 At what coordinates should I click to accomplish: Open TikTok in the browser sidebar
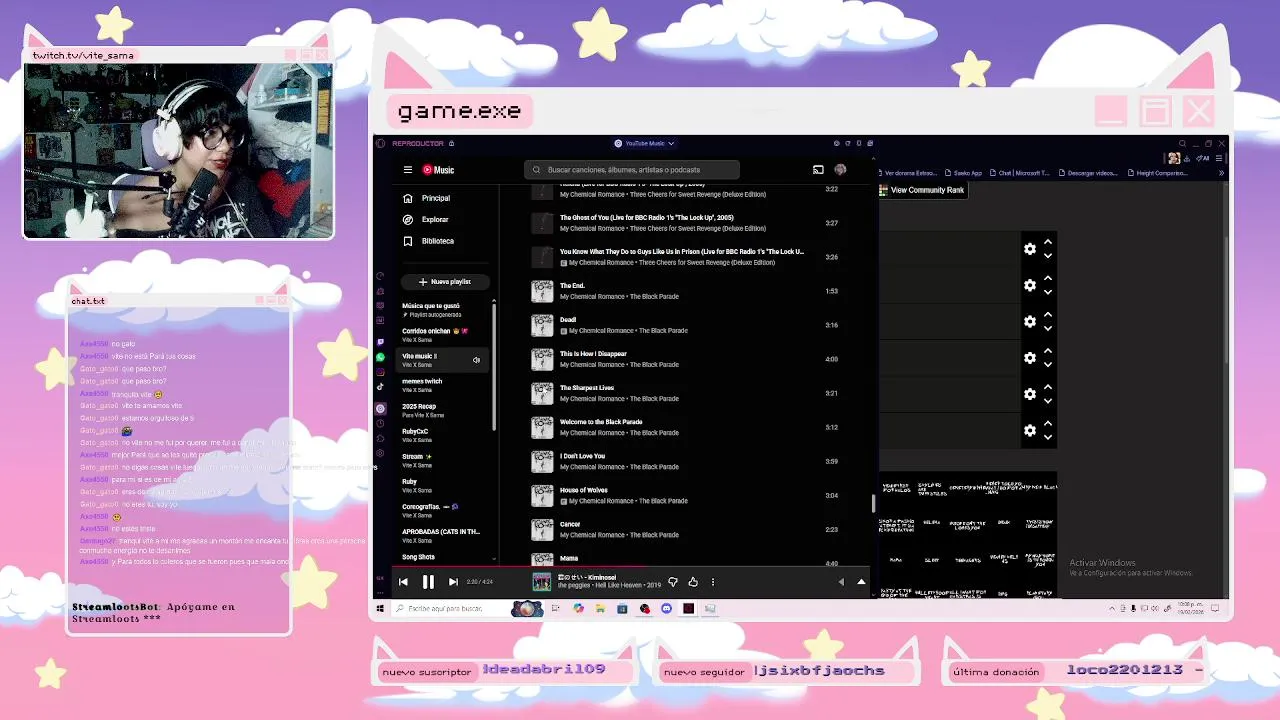(380, 387)
